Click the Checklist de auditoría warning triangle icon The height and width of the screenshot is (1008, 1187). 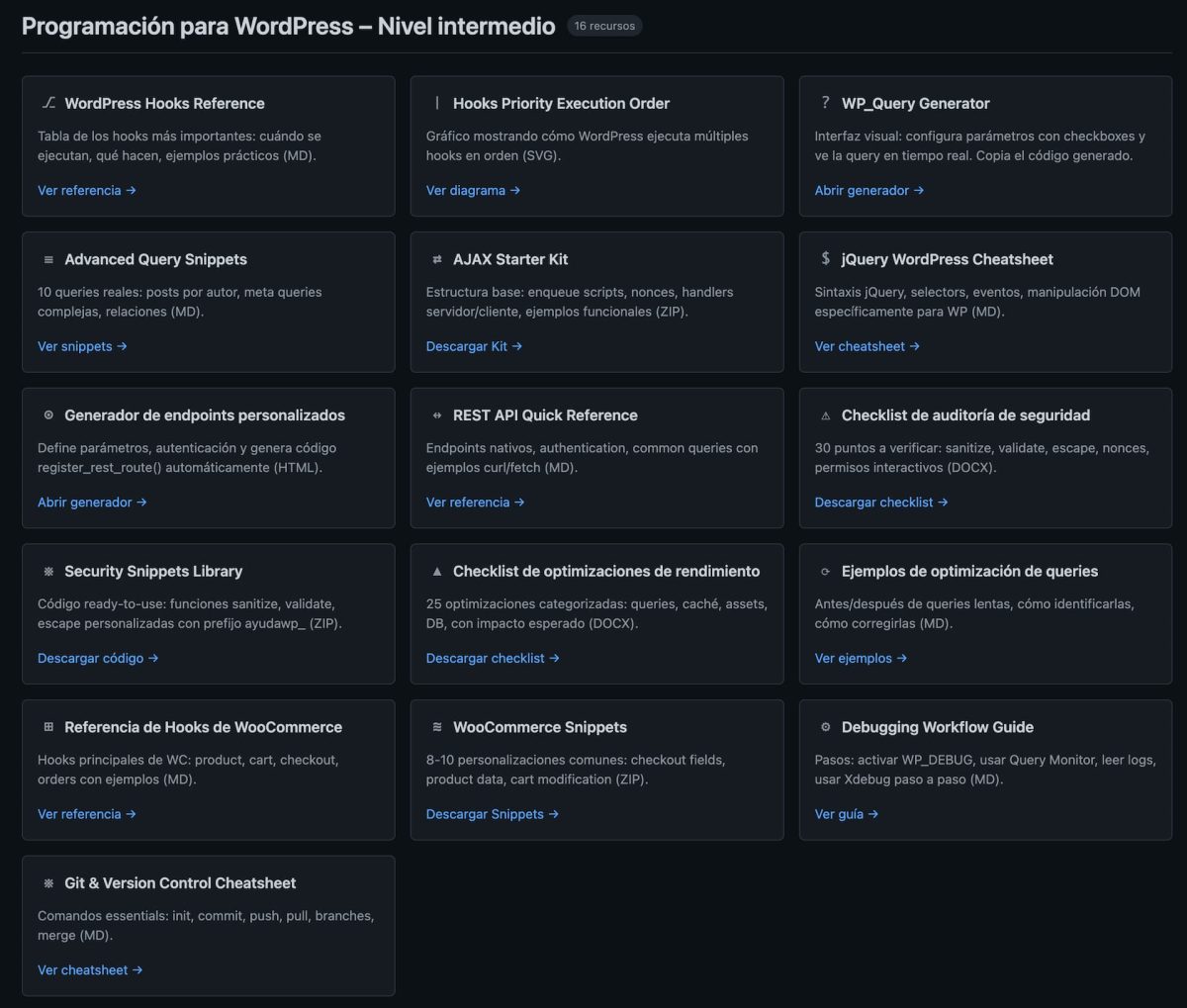825,414
